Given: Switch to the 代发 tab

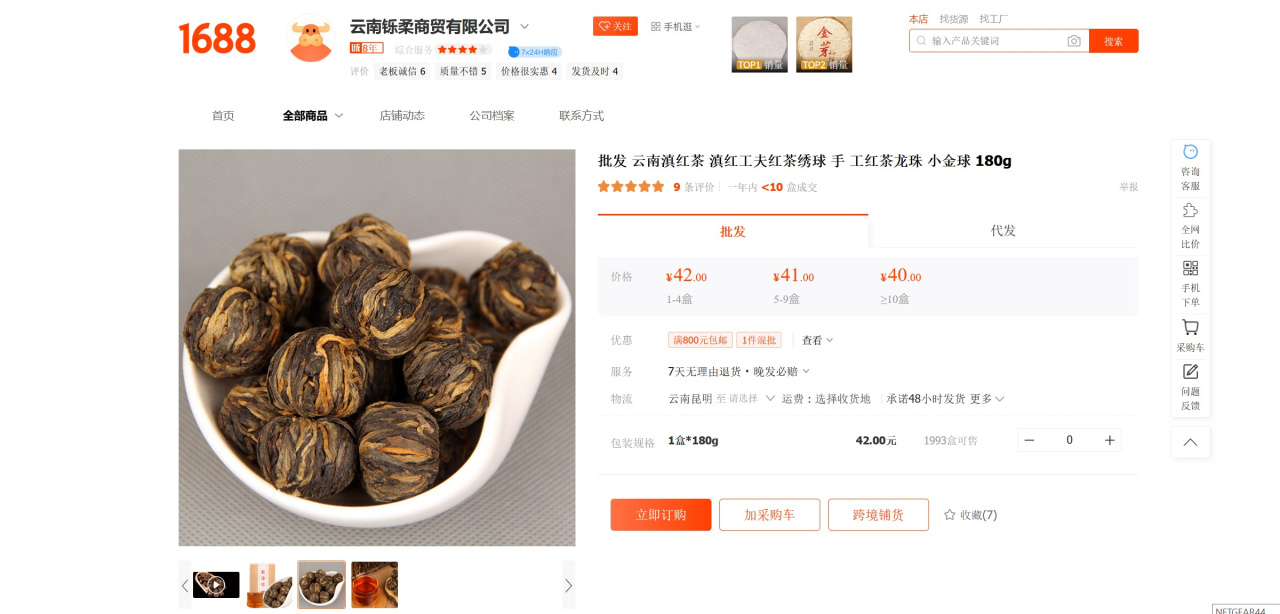Looking at the screenshot, I should point(1003,231).
